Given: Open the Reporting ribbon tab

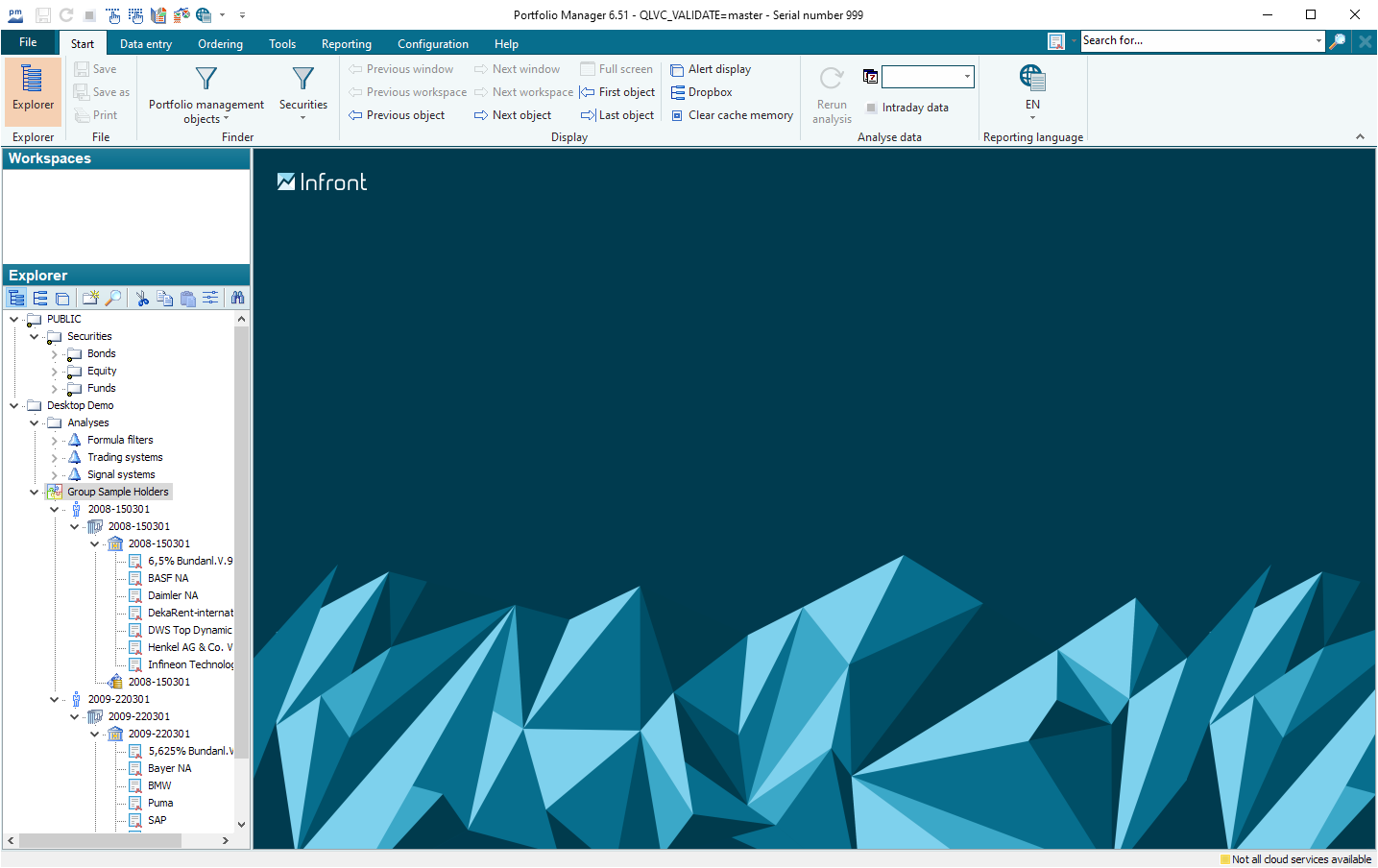Looking at the screenshot, I should (x=346, y=44).
